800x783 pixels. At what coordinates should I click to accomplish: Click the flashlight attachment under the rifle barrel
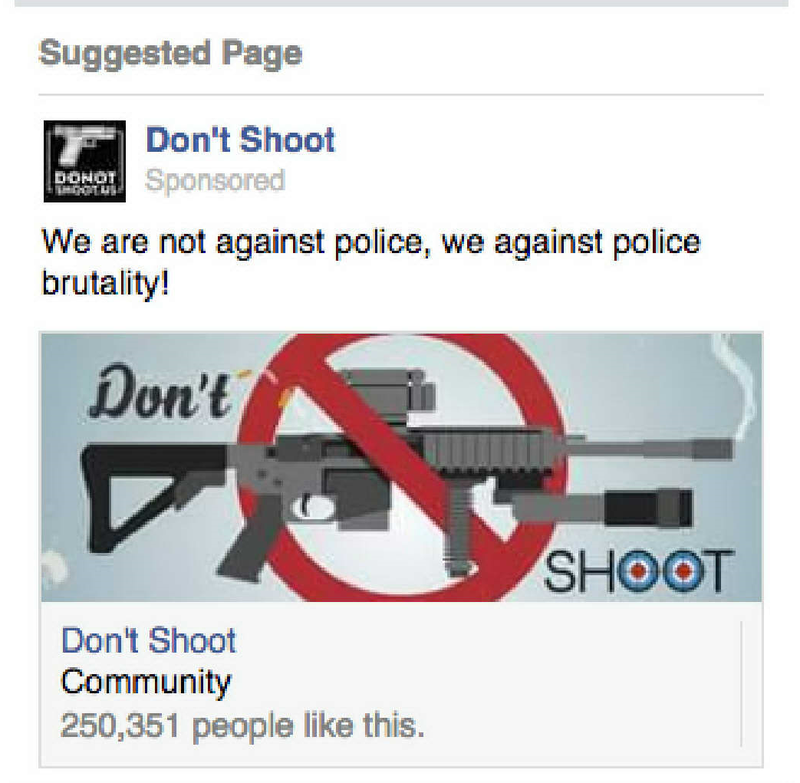pyautogui.click(x=602, y=509)
